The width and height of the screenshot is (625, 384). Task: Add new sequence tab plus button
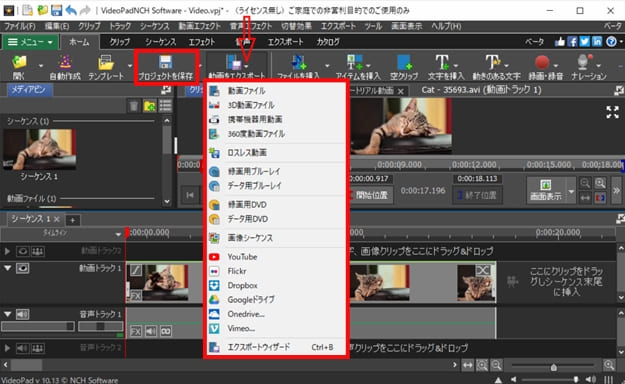point(73,220)
